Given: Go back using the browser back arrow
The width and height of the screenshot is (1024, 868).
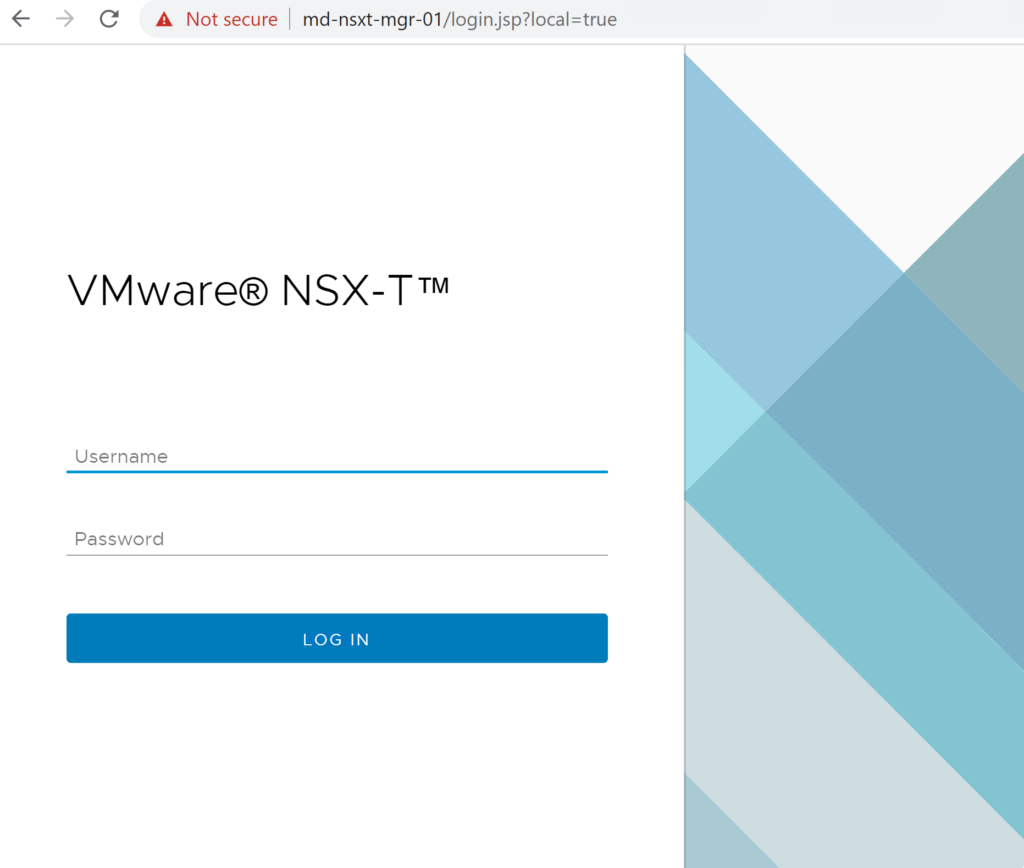Looking at the screenshot, I should tap(21, 19).
